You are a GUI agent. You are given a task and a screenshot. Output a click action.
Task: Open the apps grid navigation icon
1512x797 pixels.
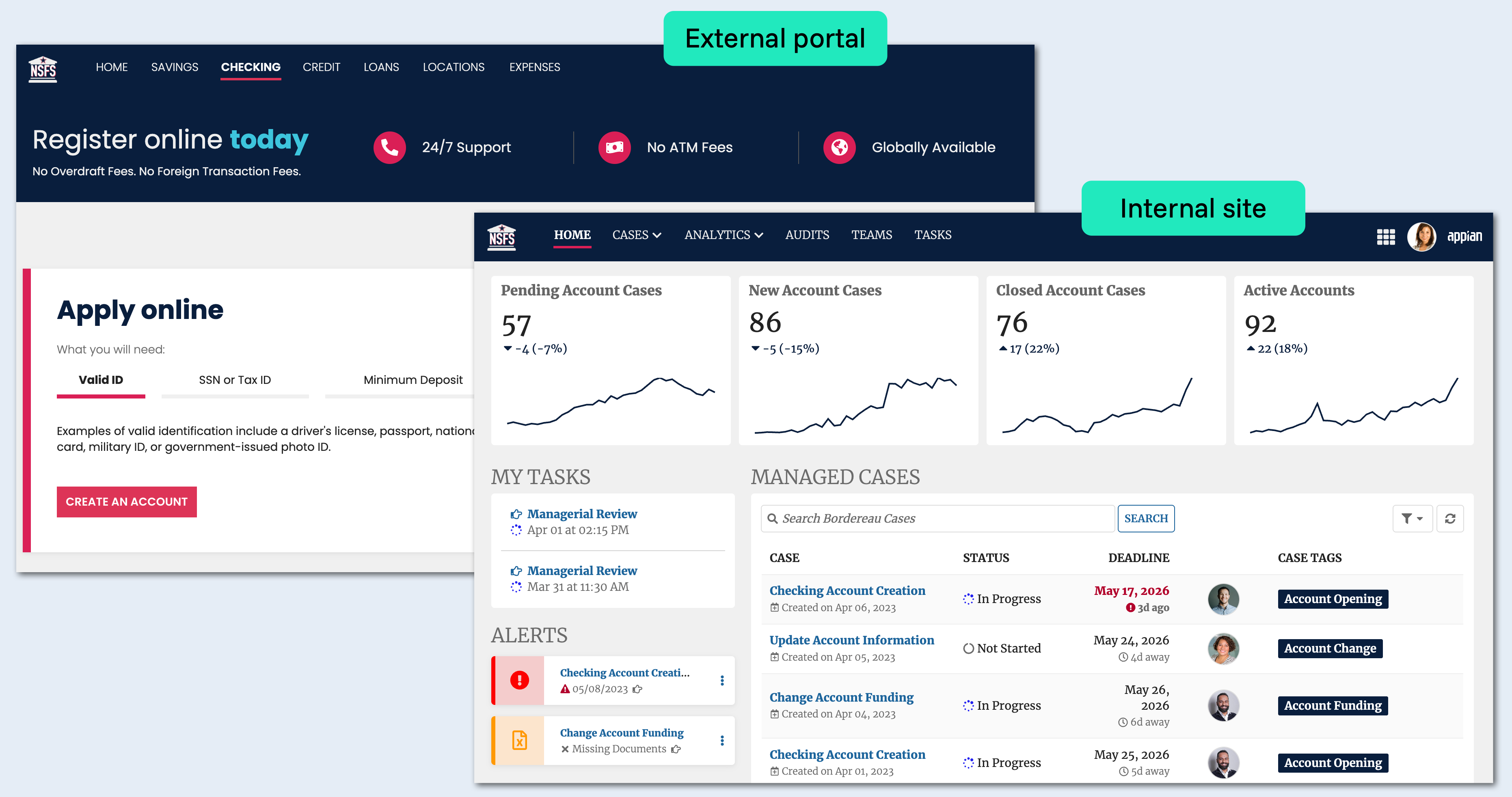point(1385,237)
